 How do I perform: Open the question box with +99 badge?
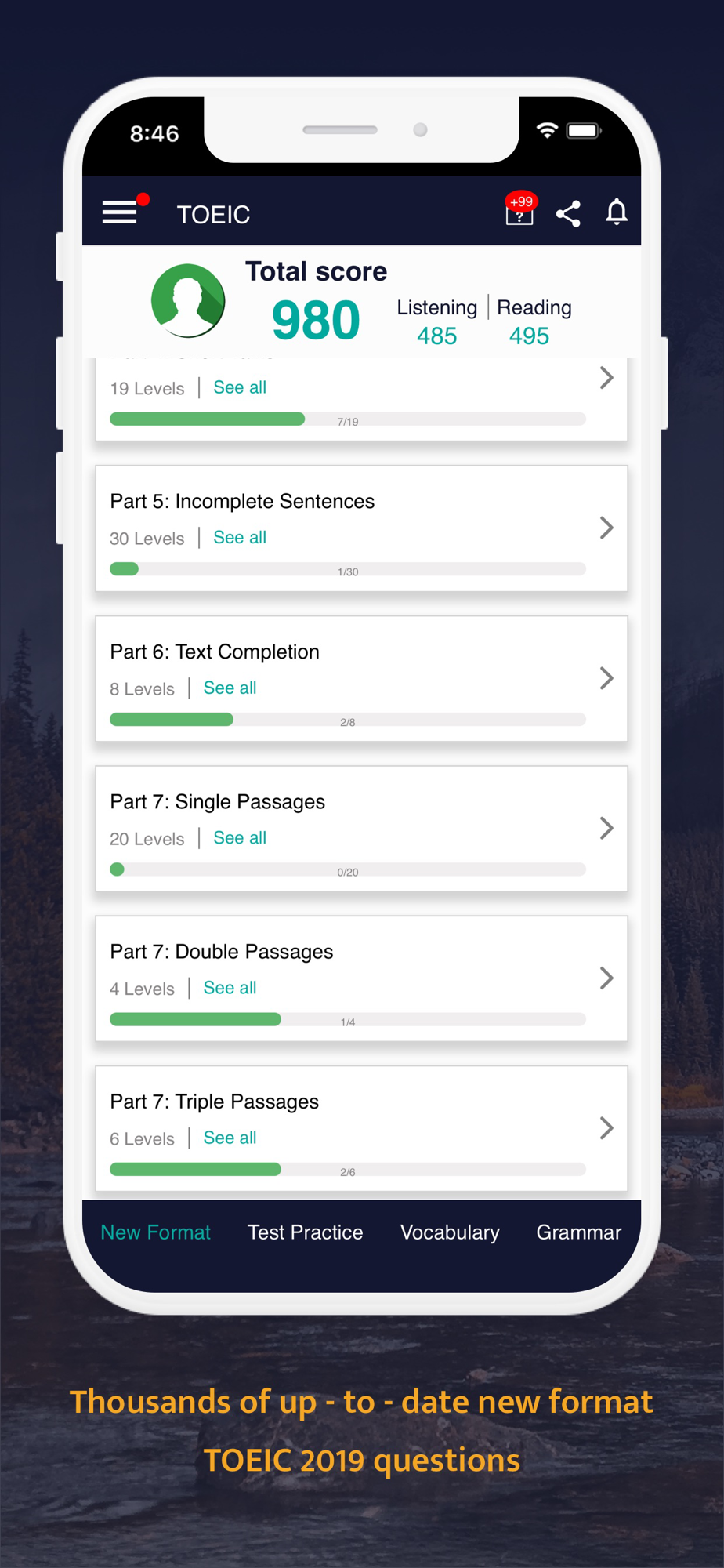tap(519, 212)
